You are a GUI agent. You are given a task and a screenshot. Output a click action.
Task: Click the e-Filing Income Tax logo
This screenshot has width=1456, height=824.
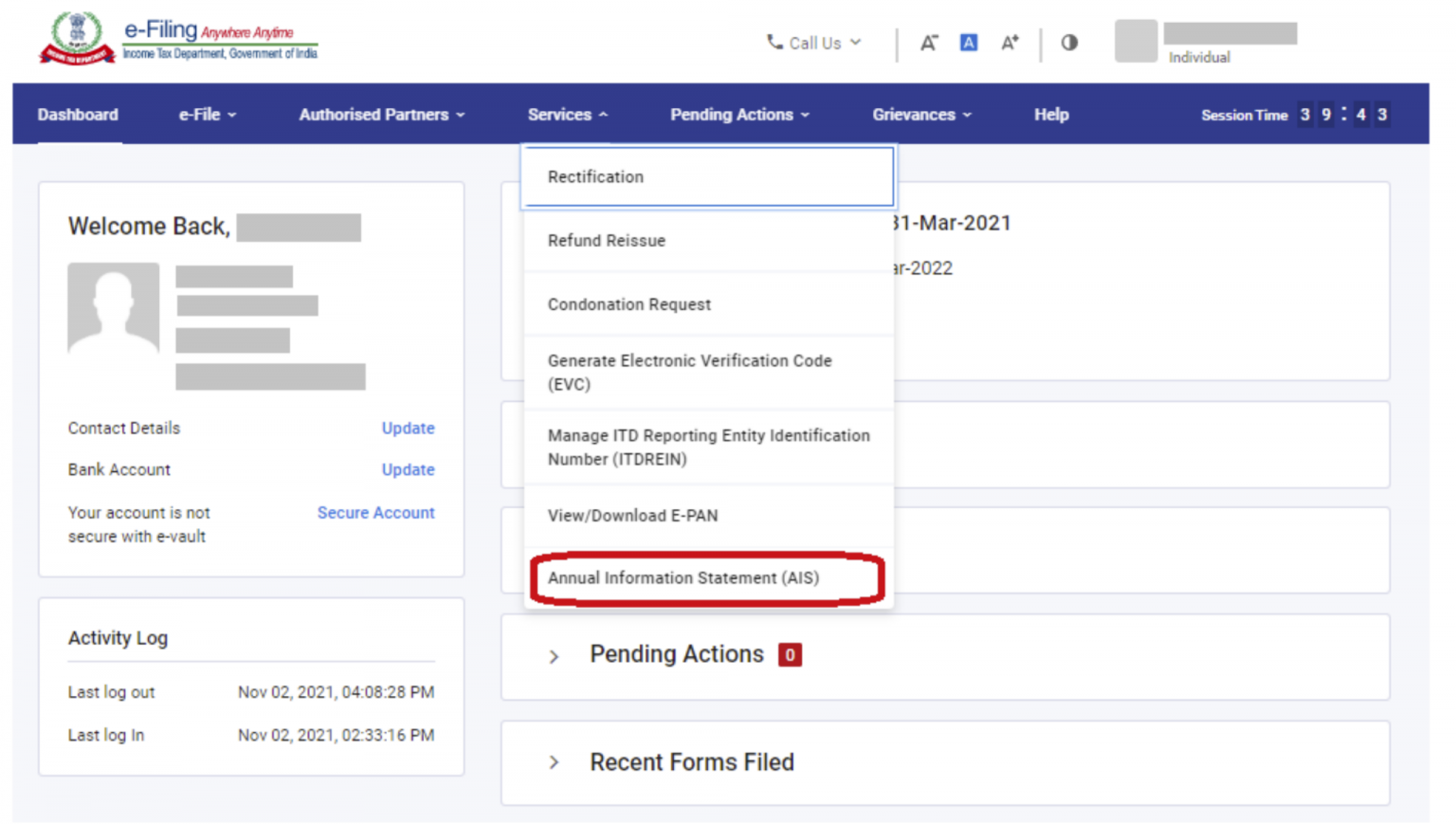(178, 40)
